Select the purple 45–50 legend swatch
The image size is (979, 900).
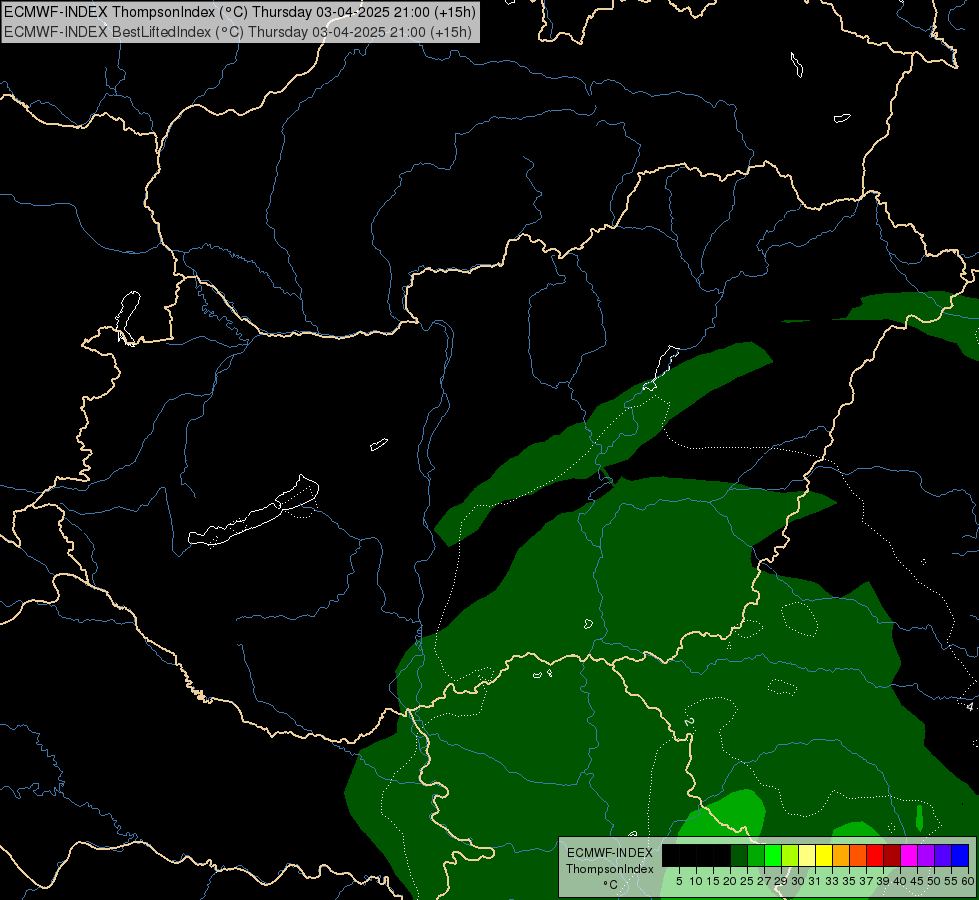tap(926, 855)
